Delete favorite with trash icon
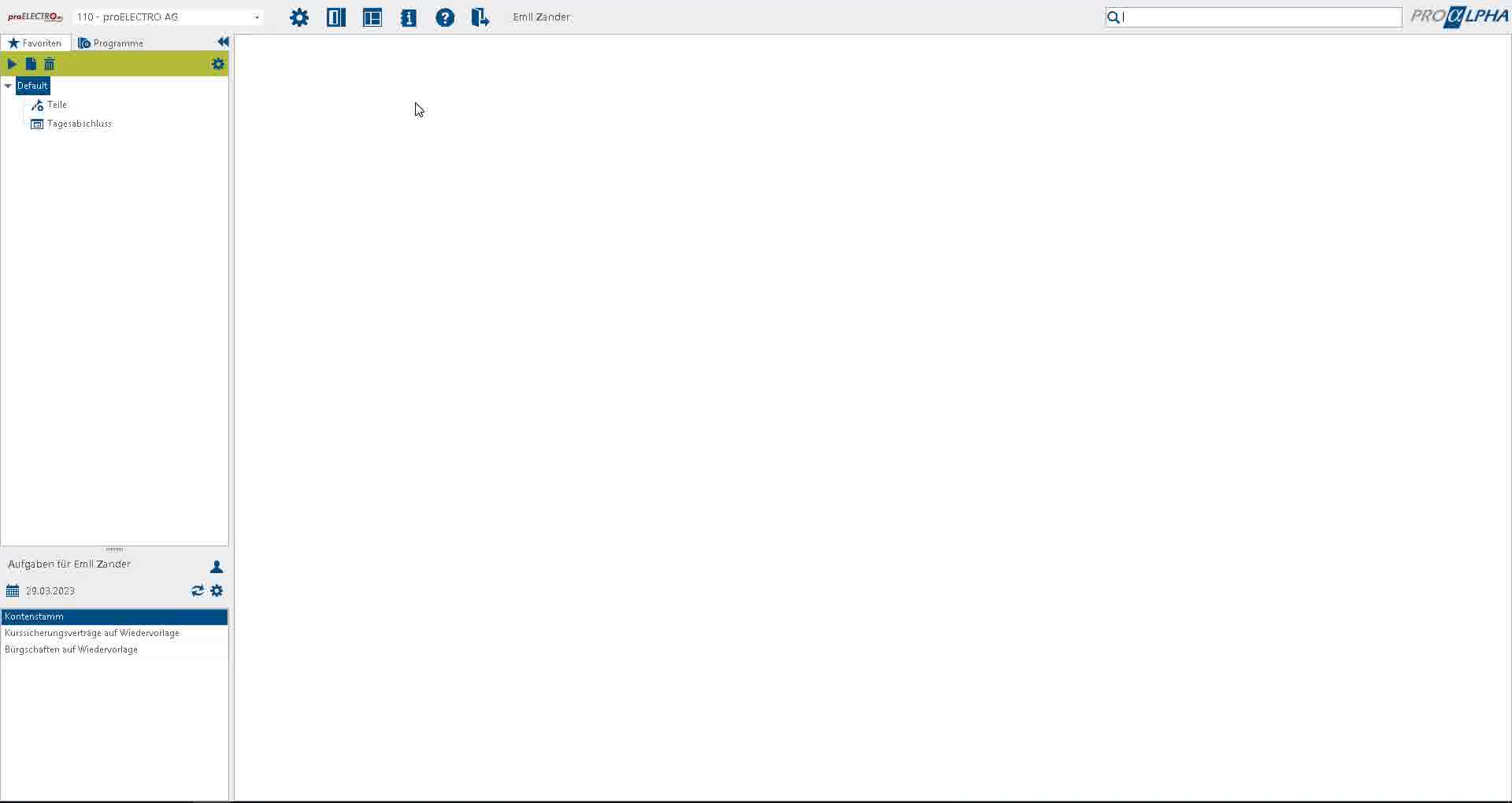1512x803 pixels. coord(50,64)
